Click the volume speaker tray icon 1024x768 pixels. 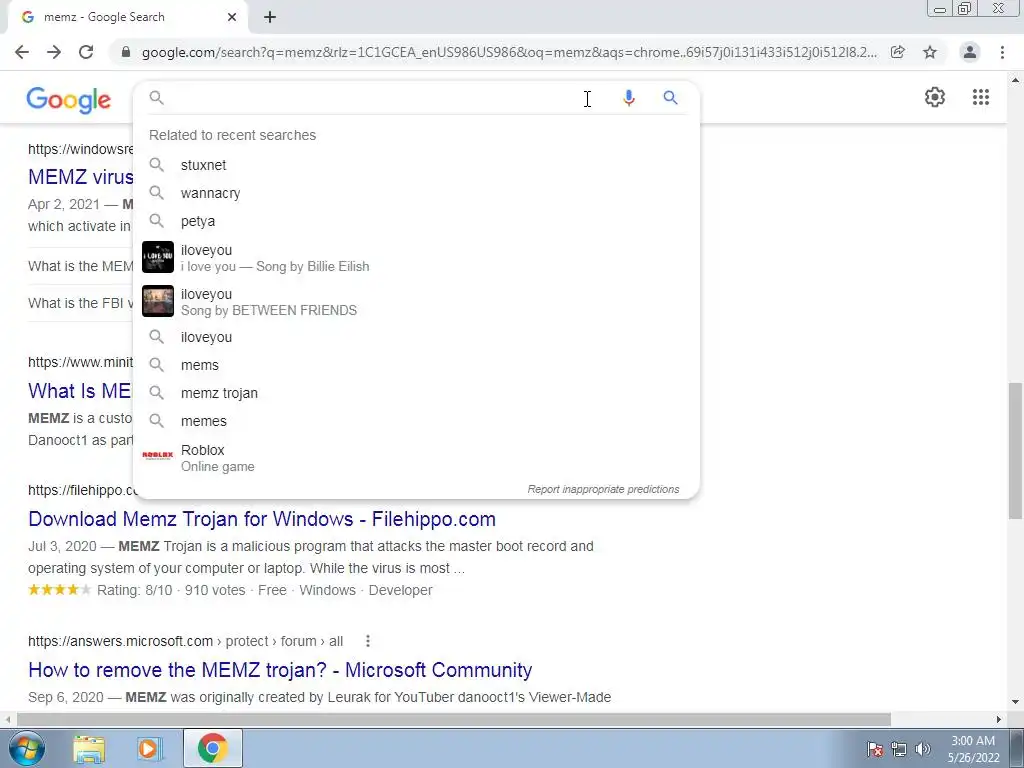[922, 749]
